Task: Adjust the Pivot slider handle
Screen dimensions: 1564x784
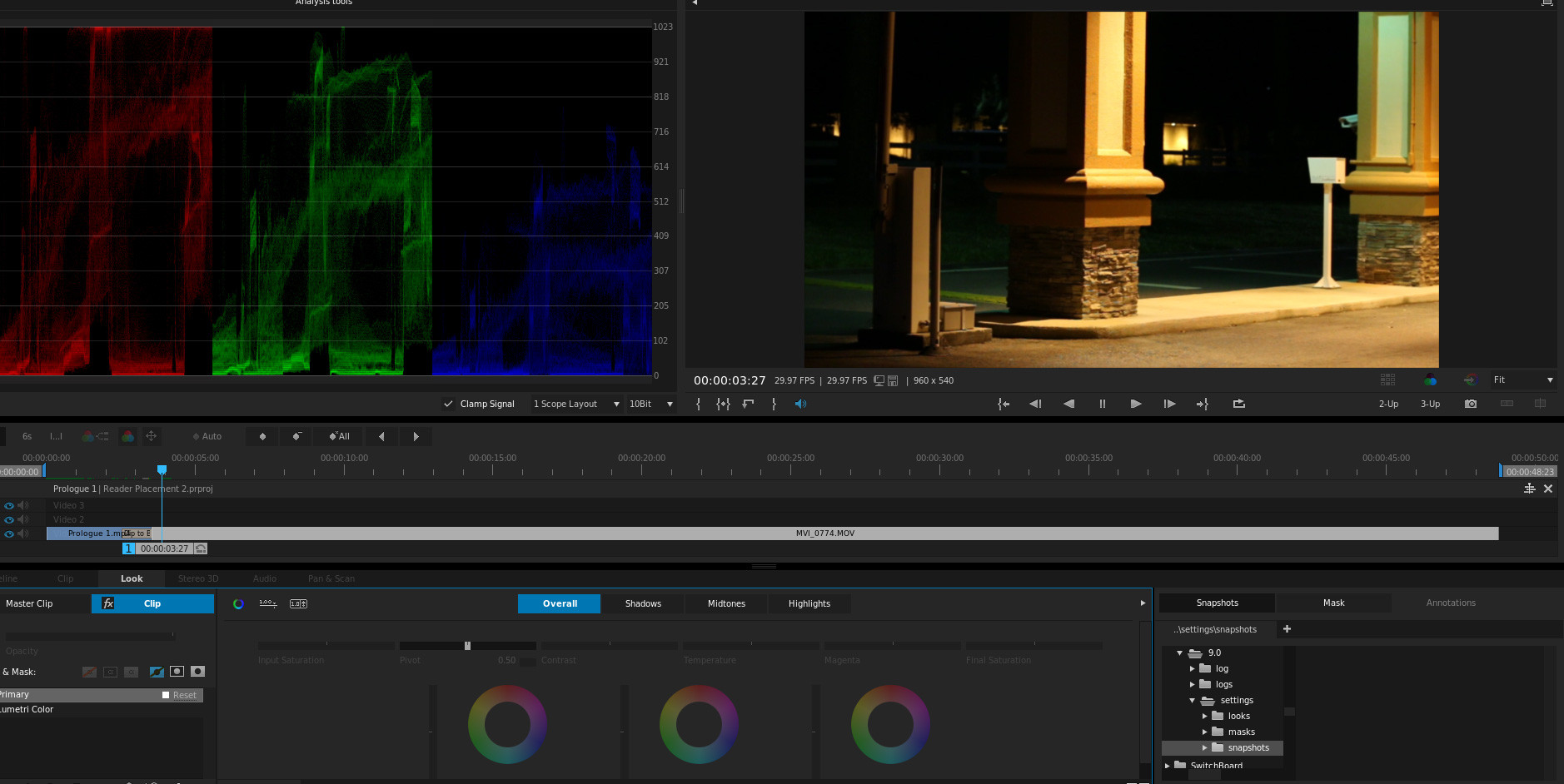Action: pyautogui.click(x=467, y=646)
